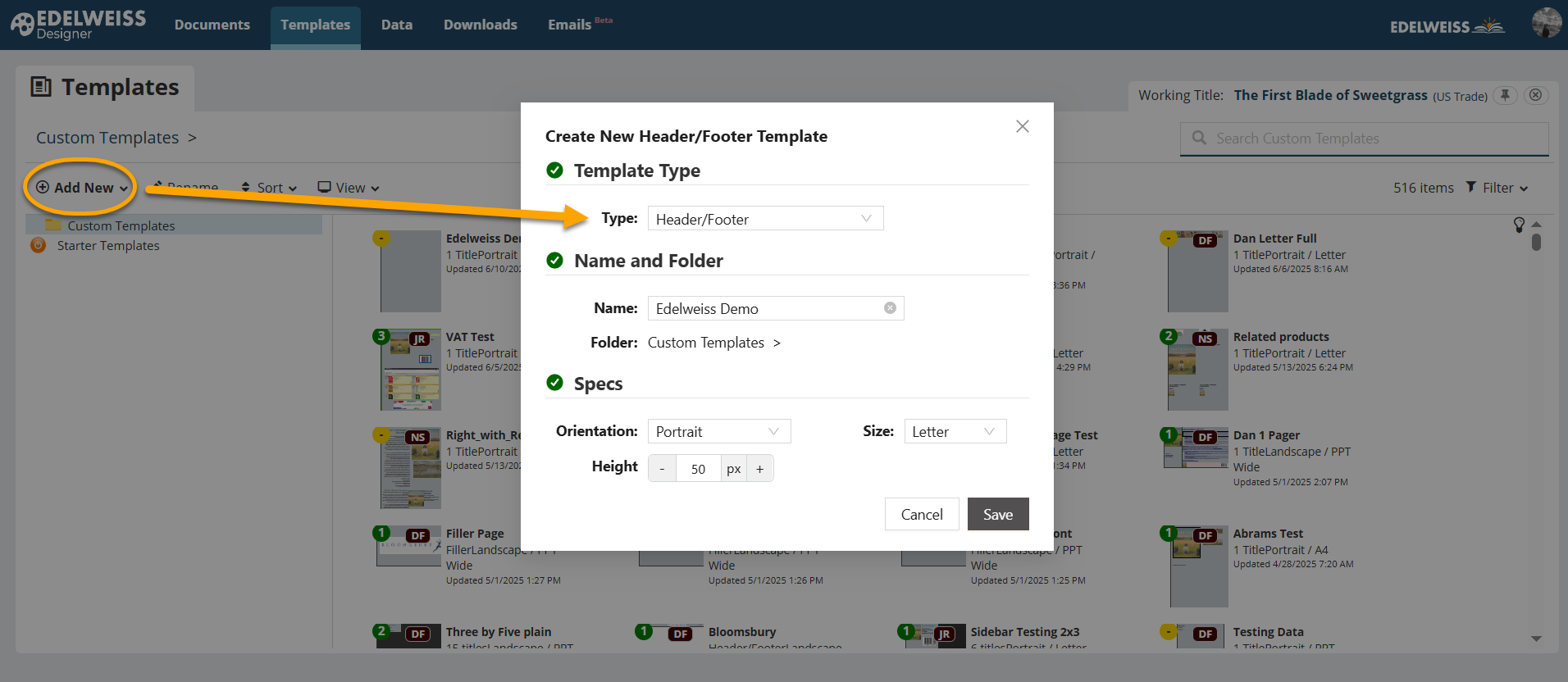Click the px unit label

734,469
